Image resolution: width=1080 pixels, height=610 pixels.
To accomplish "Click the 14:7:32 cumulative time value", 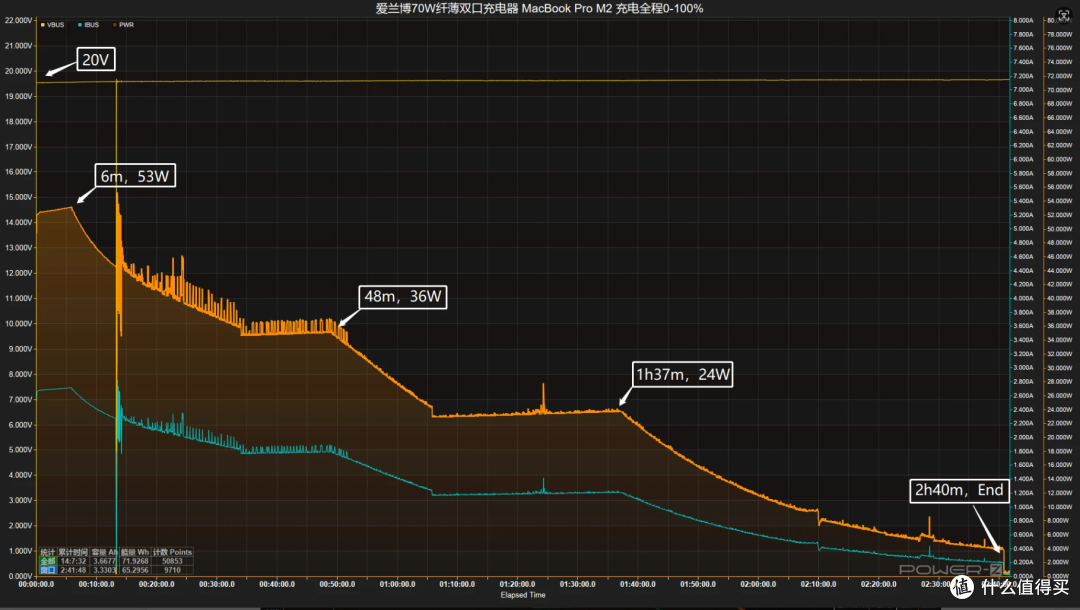I will click(x=74, y=561).
